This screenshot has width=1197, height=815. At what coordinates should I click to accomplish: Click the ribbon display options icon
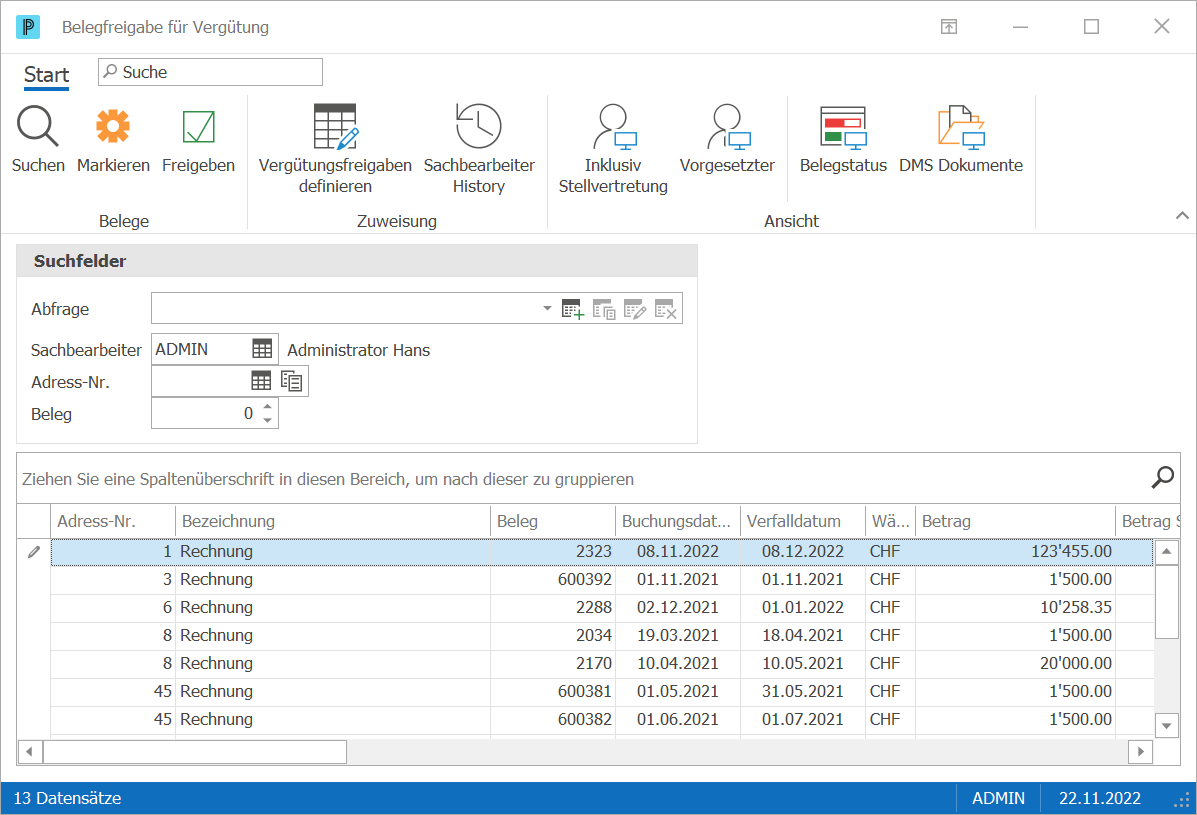949,27
